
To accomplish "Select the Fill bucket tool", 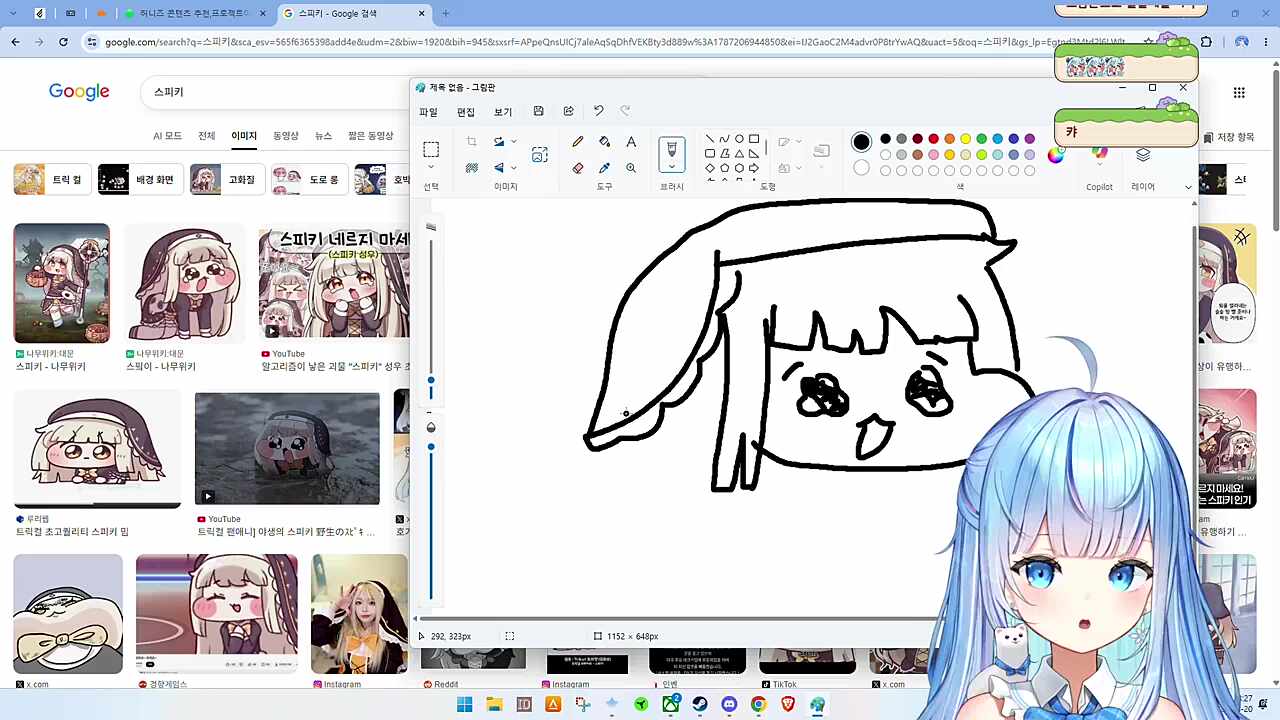I will (604, 142).
